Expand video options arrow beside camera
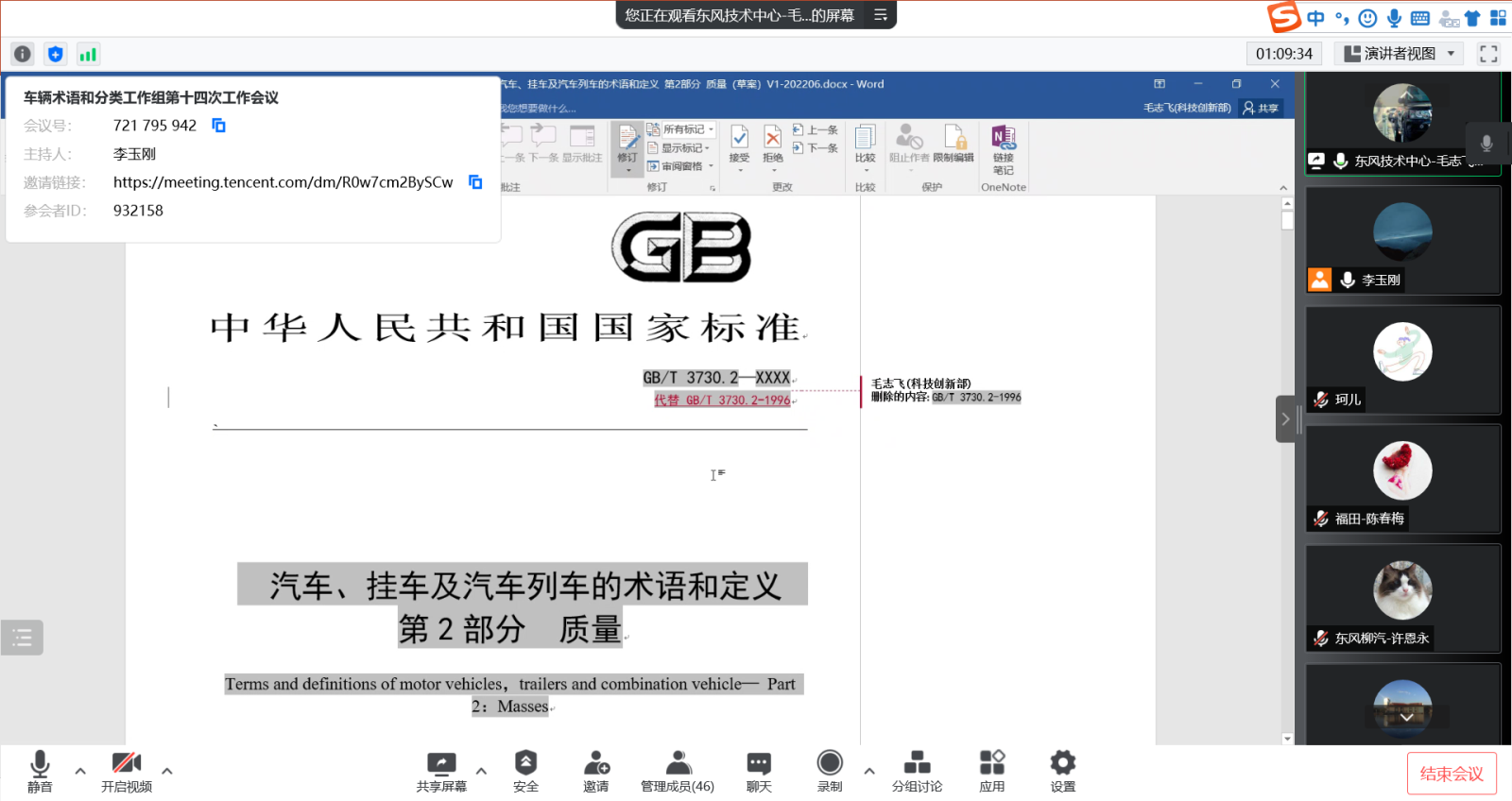 coord(167,772)
